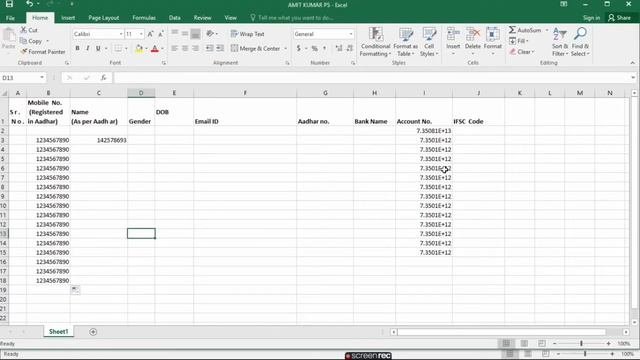Apply the yellow Fill Color bucket
This screenshot has height=360, width=640.
click(139, 49)
